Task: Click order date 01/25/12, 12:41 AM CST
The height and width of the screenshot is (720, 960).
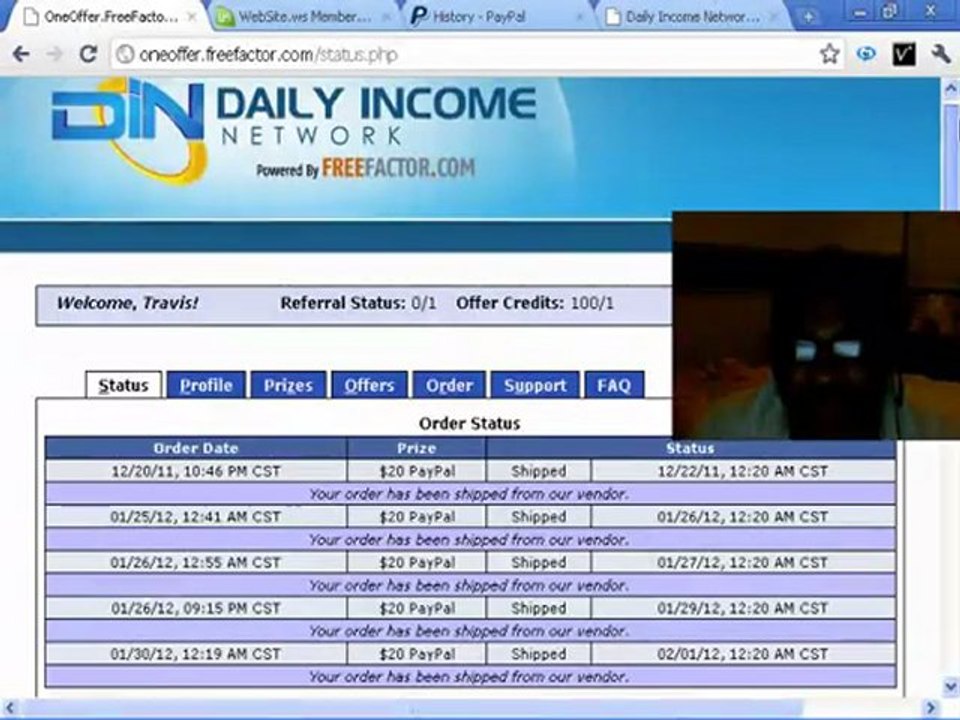Action: click(196, 517)
